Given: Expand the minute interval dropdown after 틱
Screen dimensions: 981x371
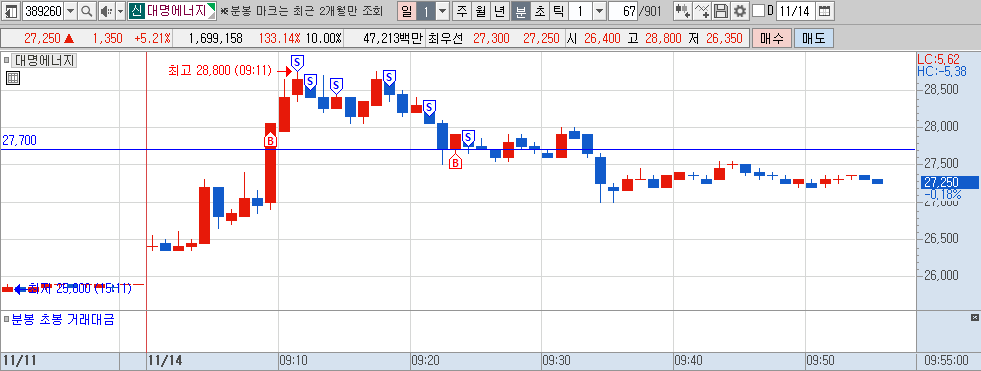Looking at the screenshot, I should coord(599,11).
